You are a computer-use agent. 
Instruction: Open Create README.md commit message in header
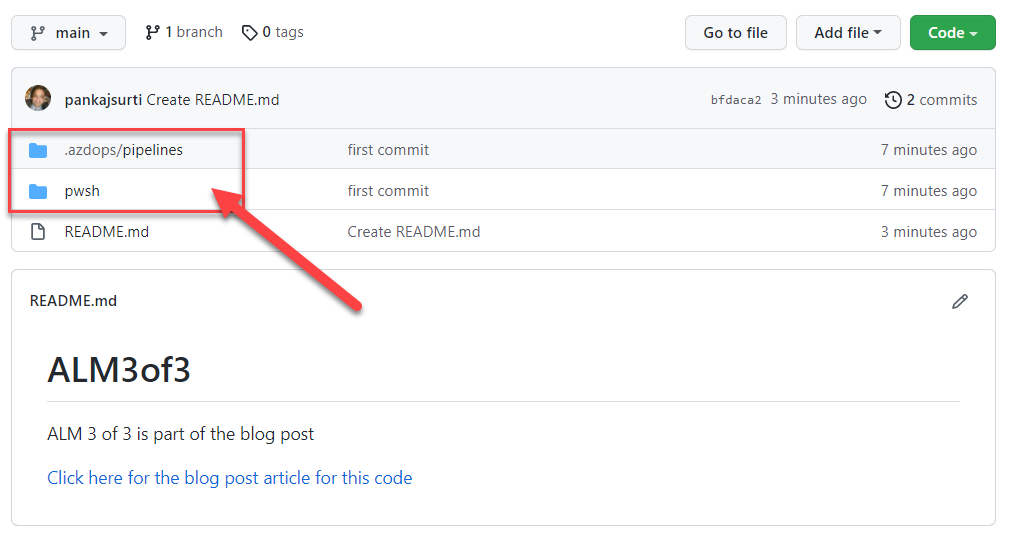[213, 100]
